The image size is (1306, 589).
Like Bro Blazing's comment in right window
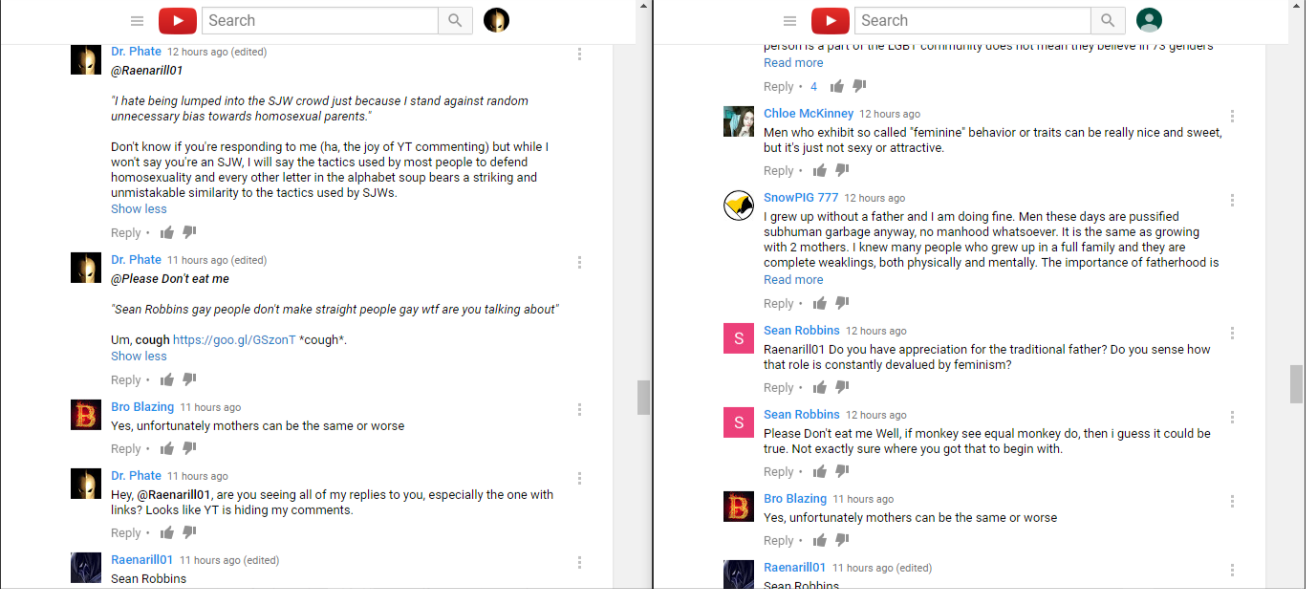tap(820, 541)
